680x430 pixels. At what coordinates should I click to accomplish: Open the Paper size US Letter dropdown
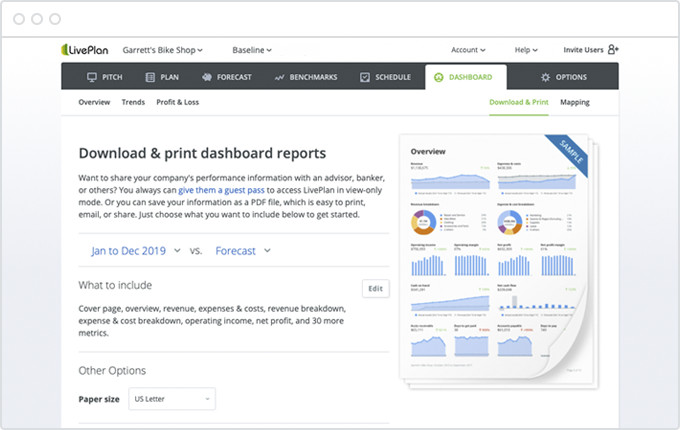pos(172,399)
